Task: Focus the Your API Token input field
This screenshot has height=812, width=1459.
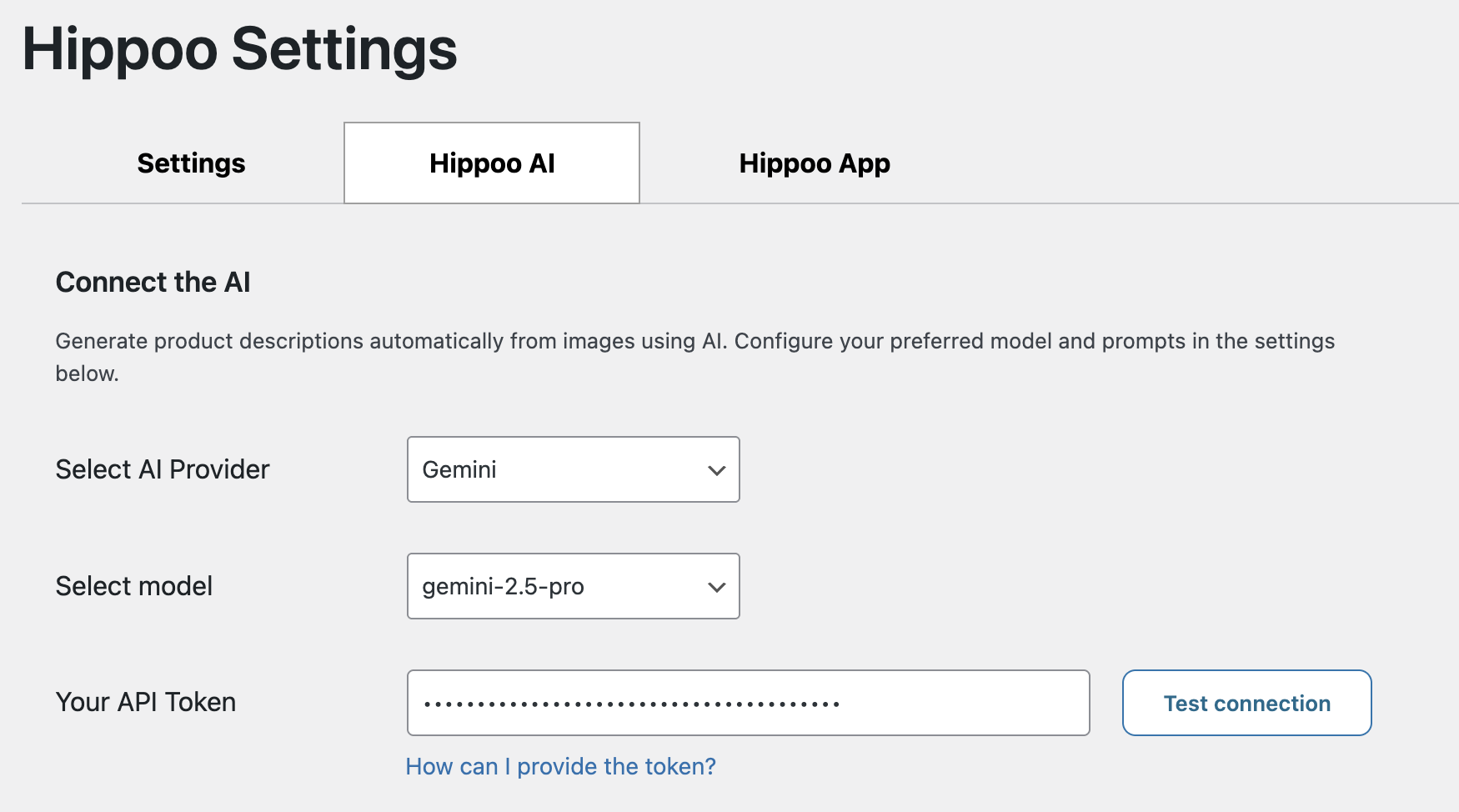Action: (748, 703)
